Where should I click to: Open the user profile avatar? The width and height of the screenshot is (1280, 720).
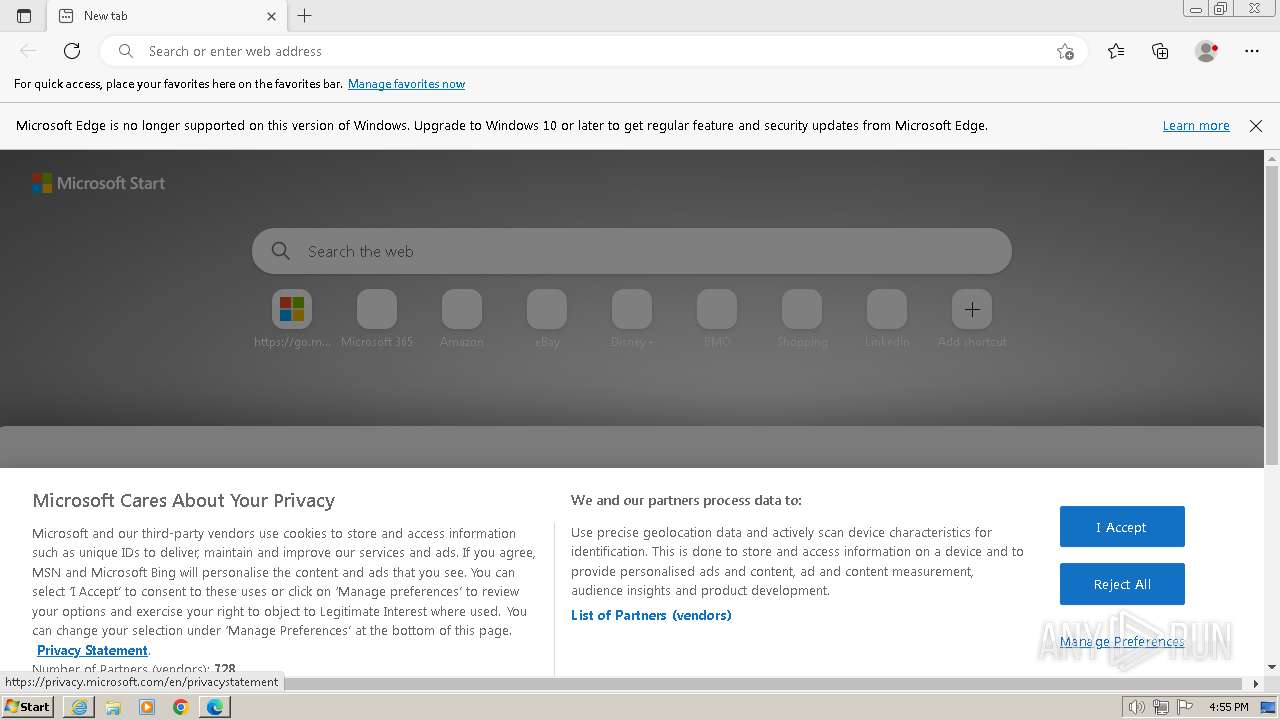coord(1206,51)
